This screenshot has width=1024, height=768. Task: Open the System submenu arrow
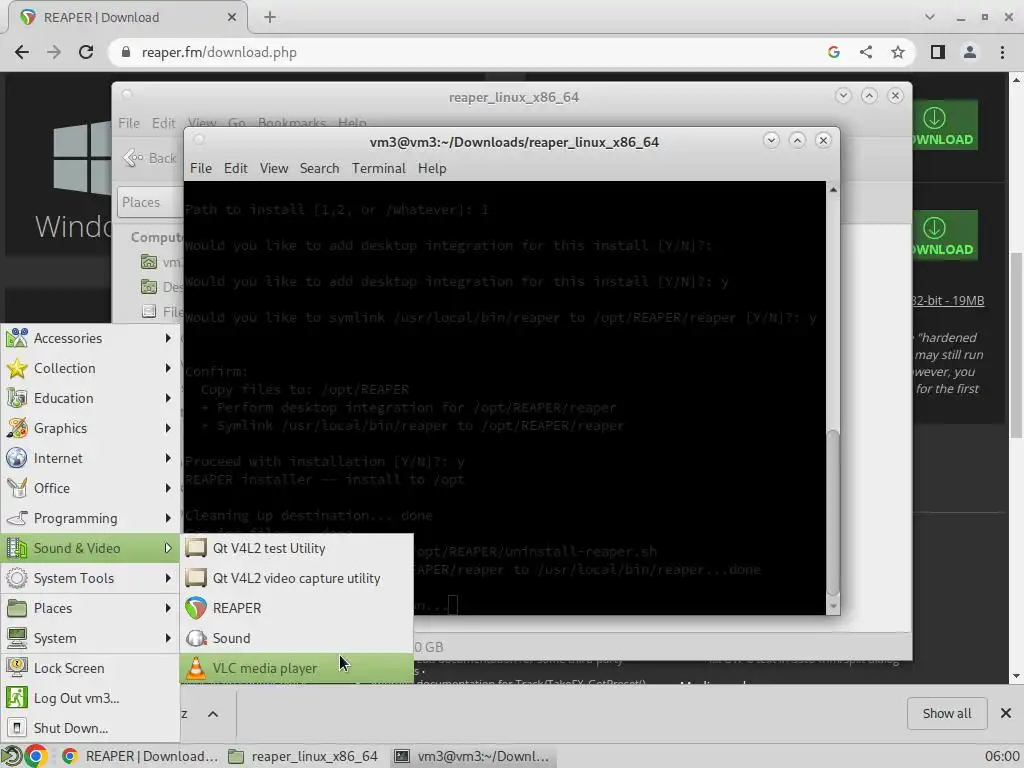coord(168,638)
